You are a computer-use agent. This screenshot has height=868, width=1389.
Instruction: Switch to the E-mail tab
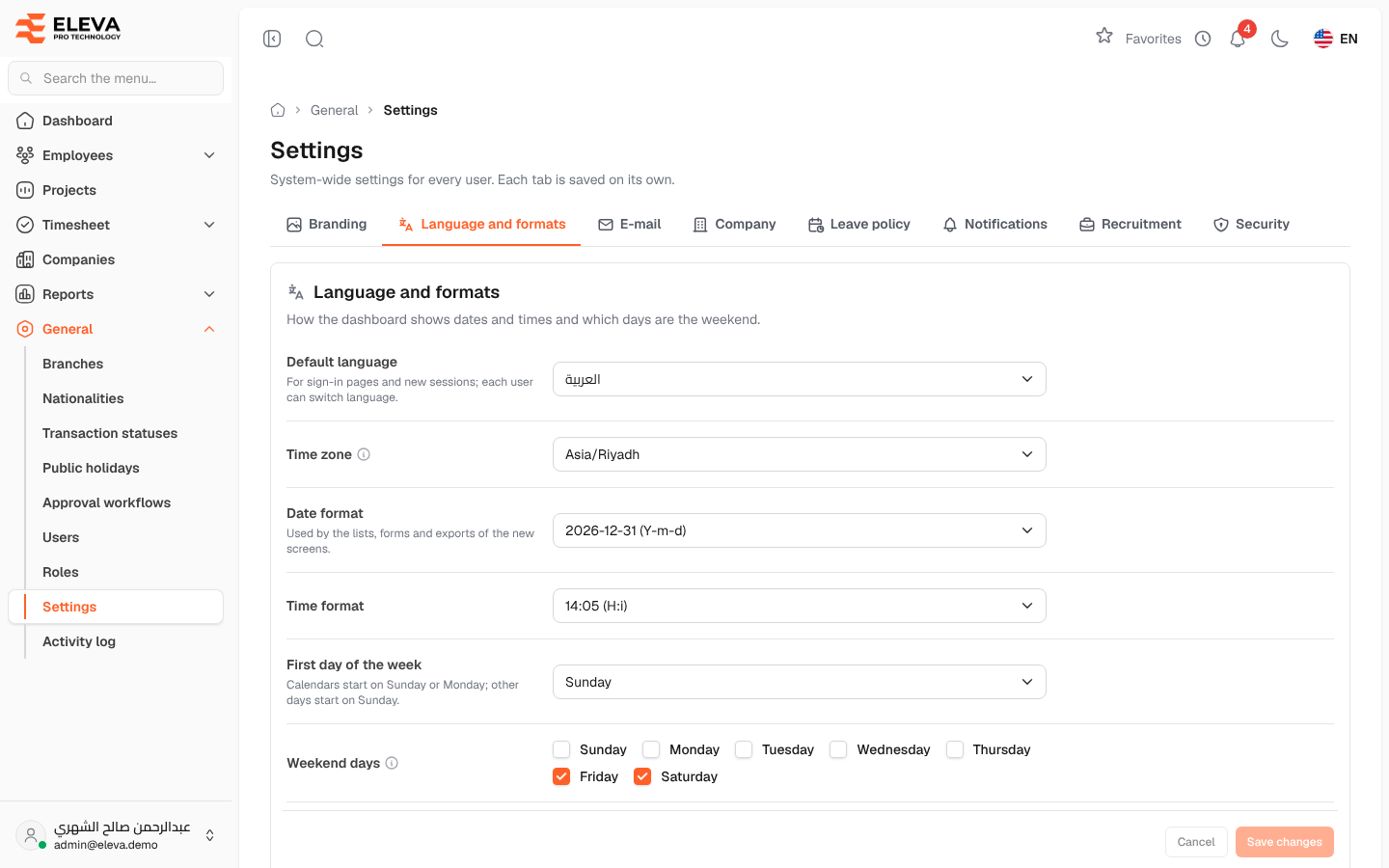click(x=630, y=224)
